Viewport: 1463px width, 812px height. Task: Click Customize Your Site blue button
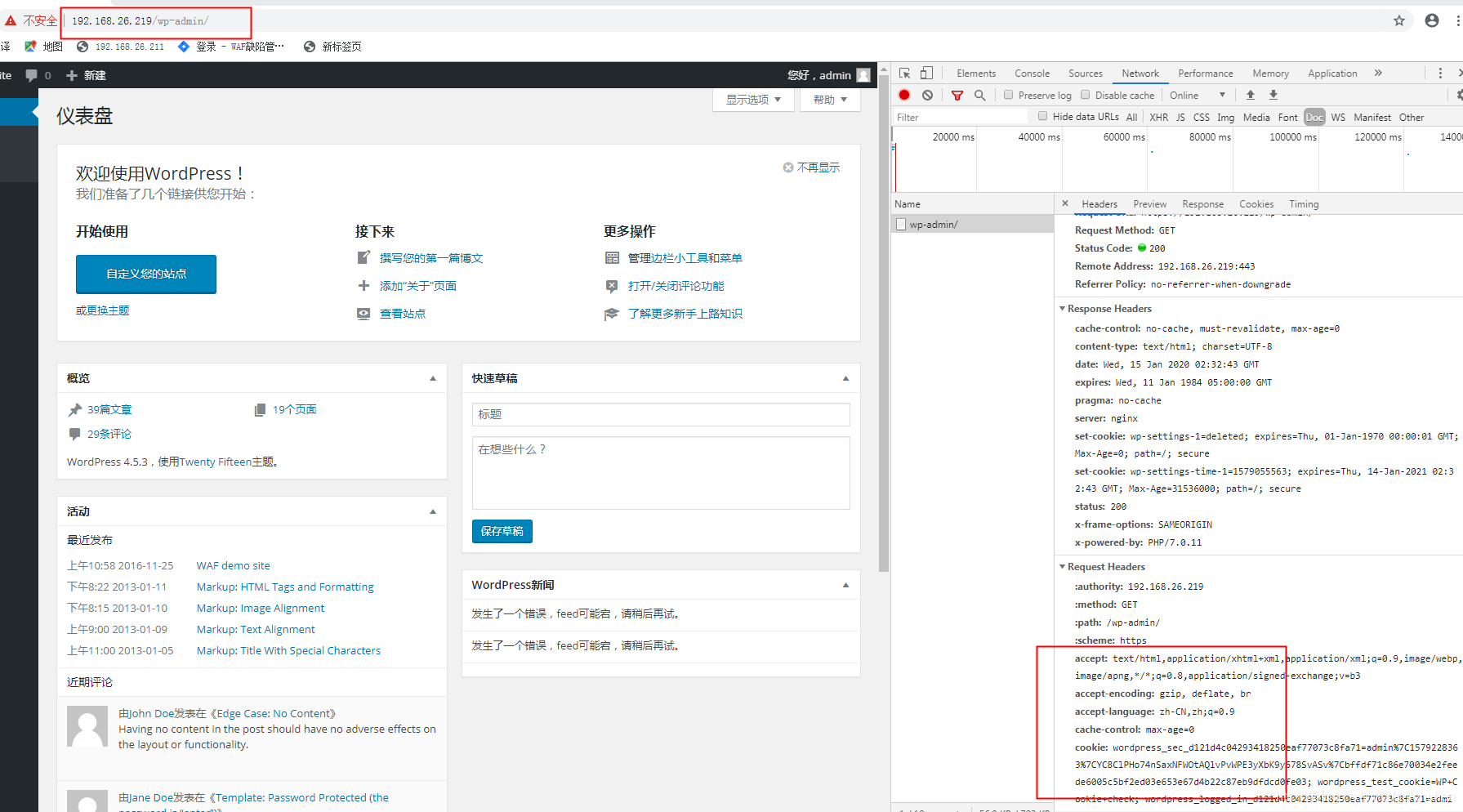coord(146,274)
